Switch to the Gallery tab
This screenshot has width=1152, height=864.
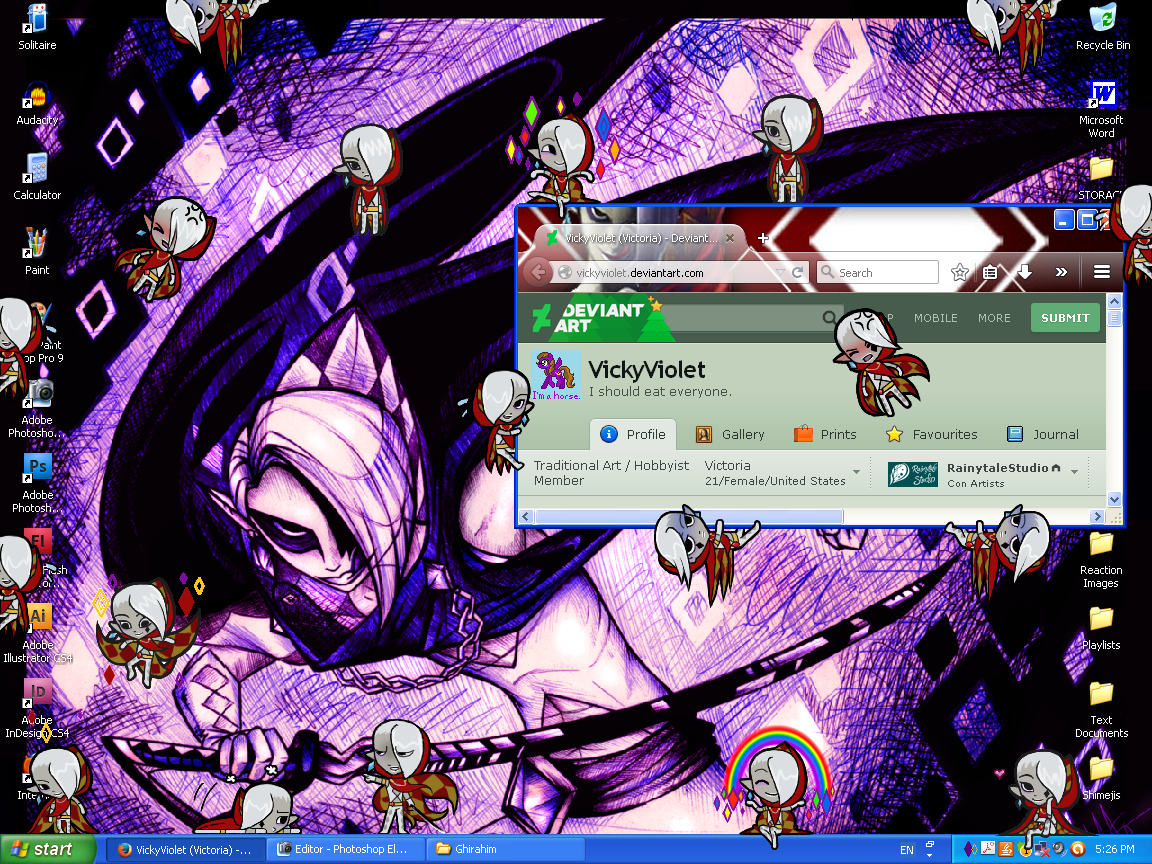pos(730,434)
